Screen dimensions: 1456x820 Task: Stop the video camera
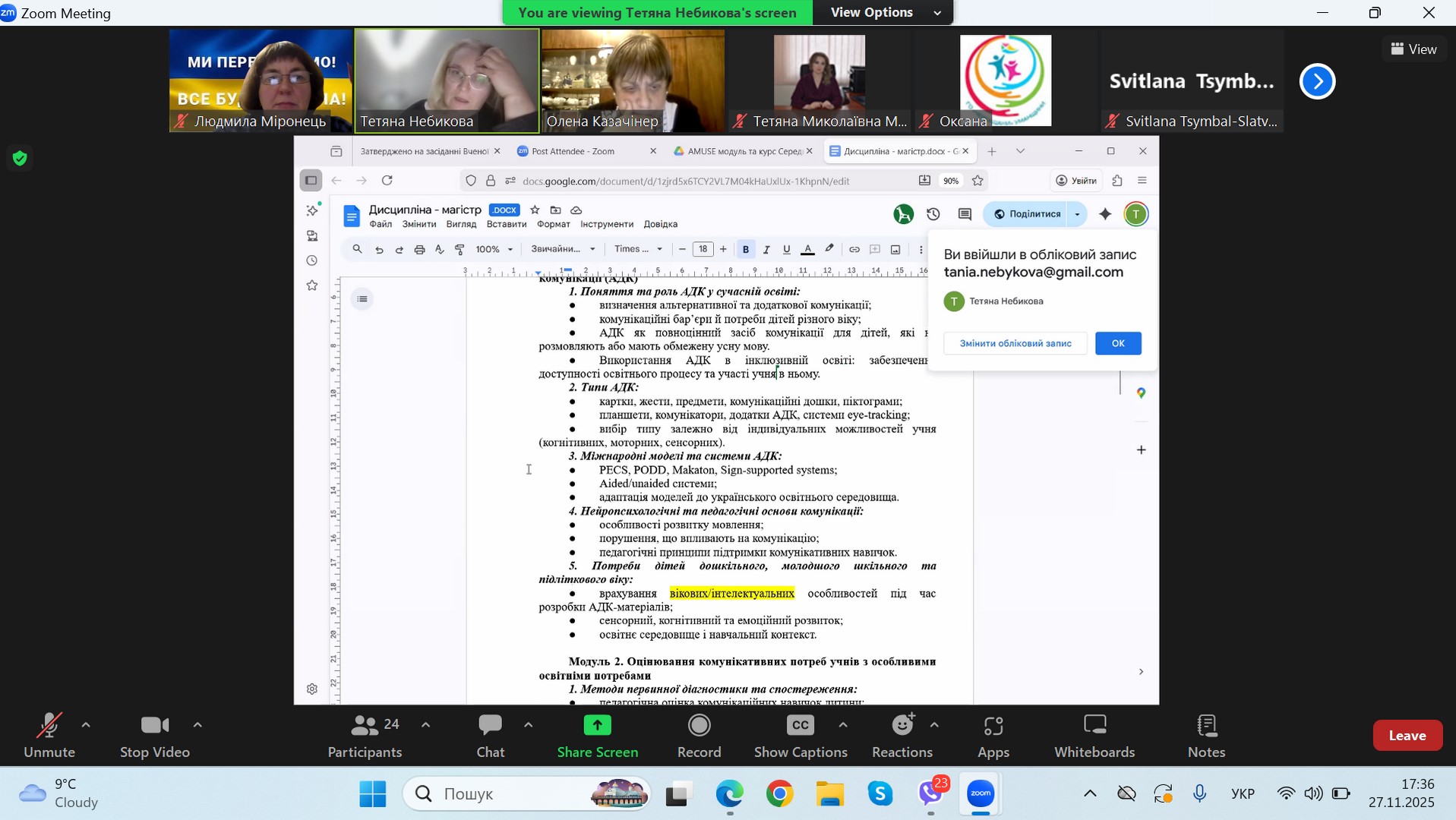point(155,735)
